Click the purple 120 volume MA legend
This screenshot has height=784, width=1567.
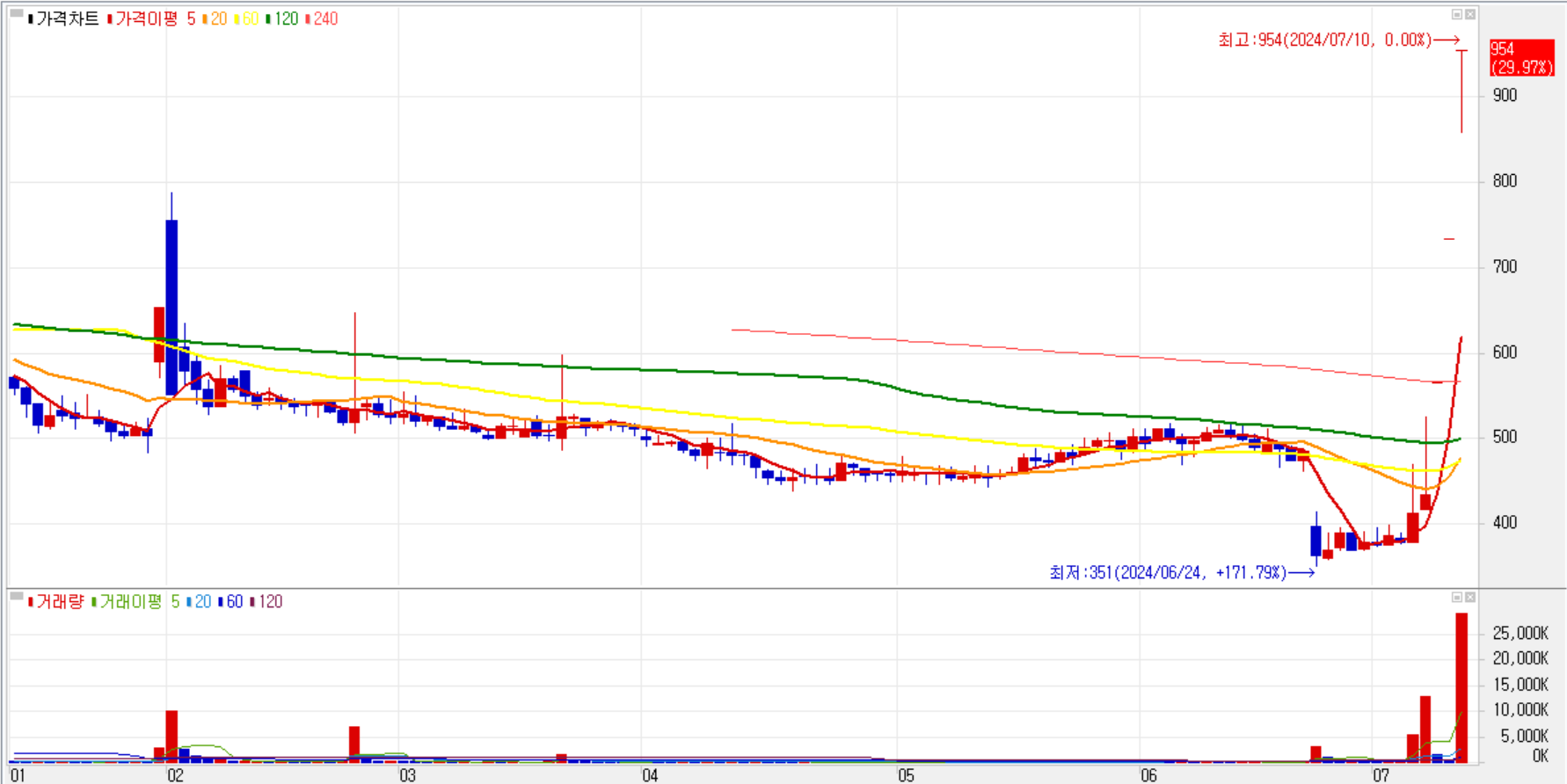point(266,601)
